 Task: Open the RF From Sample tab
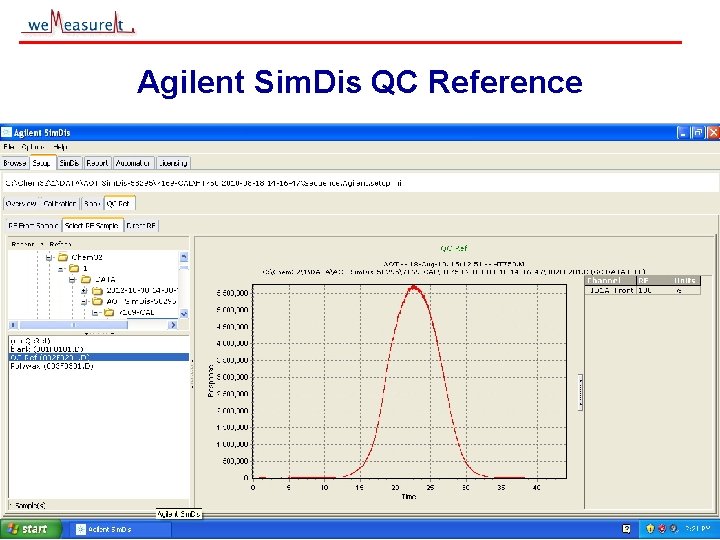point(34,226)
